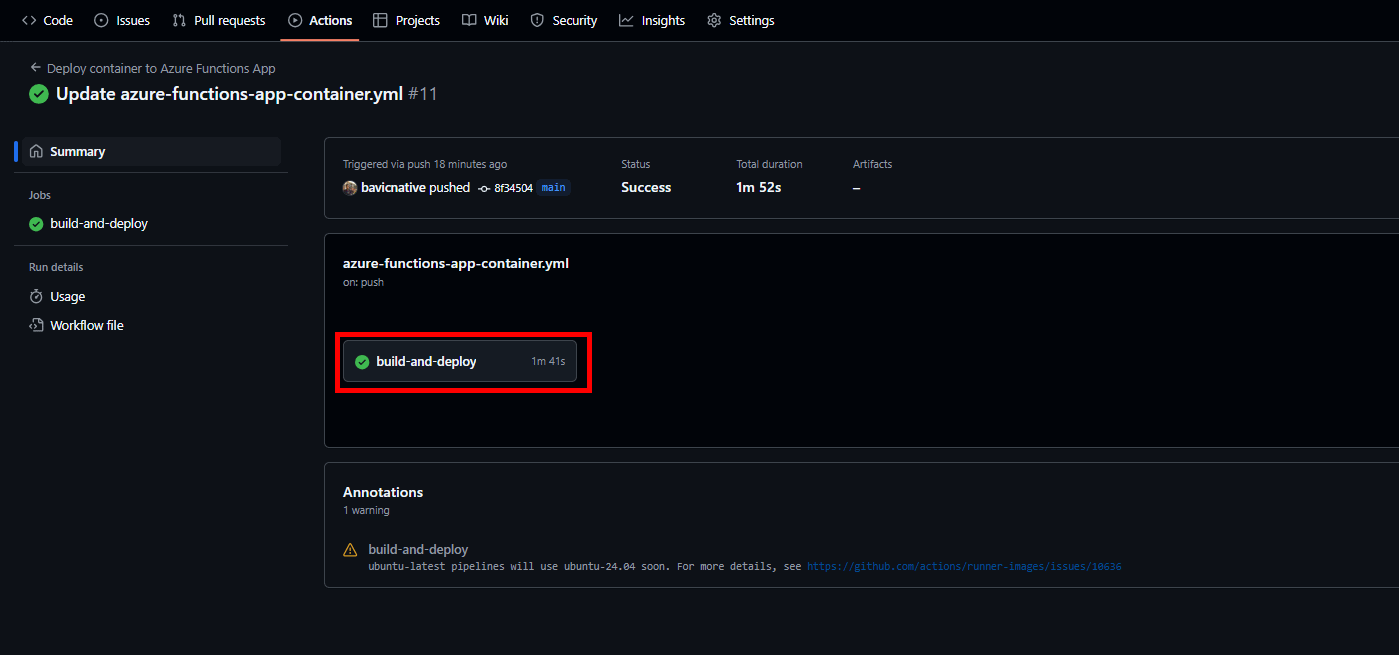Click the back arrow icon beside Deploy container
Screen dimensions: 1399x655
(x=36, y=68)
